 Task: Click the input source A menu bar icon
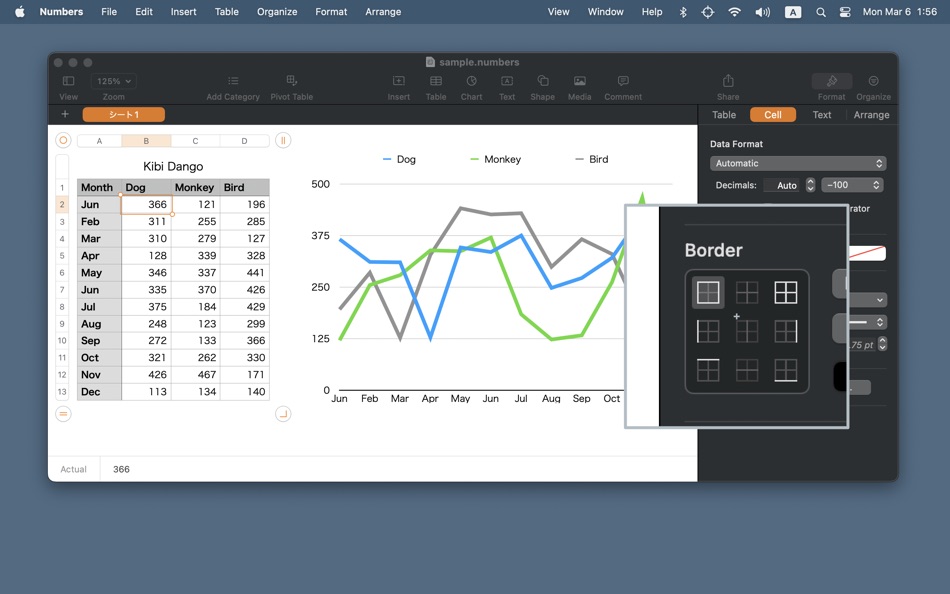pos(792,12)
